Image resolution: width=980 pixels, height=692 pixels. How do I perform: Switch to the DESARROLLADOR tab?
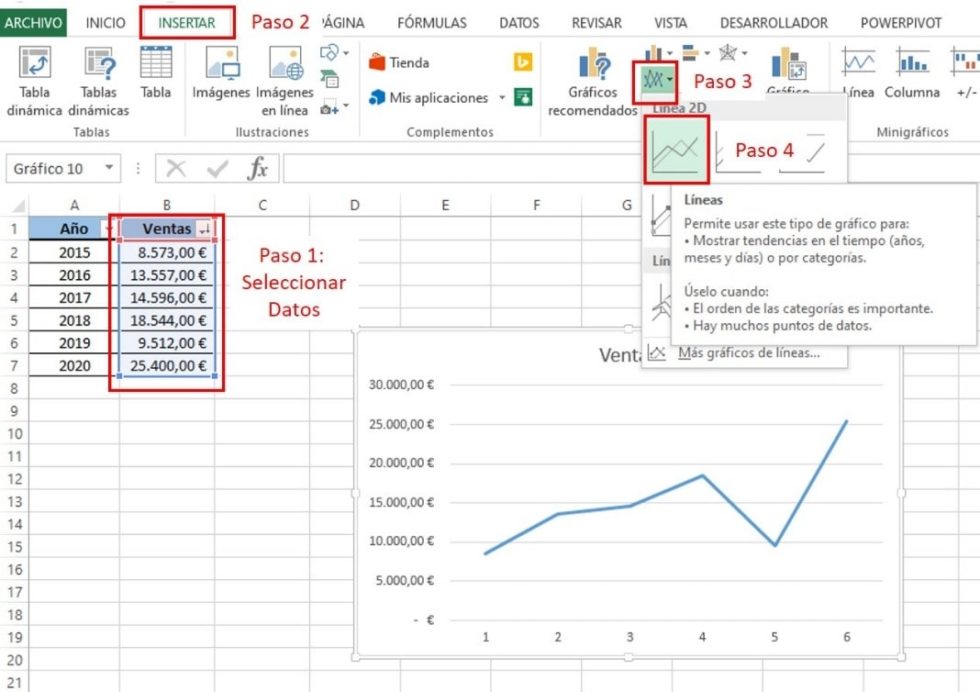[774, 23]
